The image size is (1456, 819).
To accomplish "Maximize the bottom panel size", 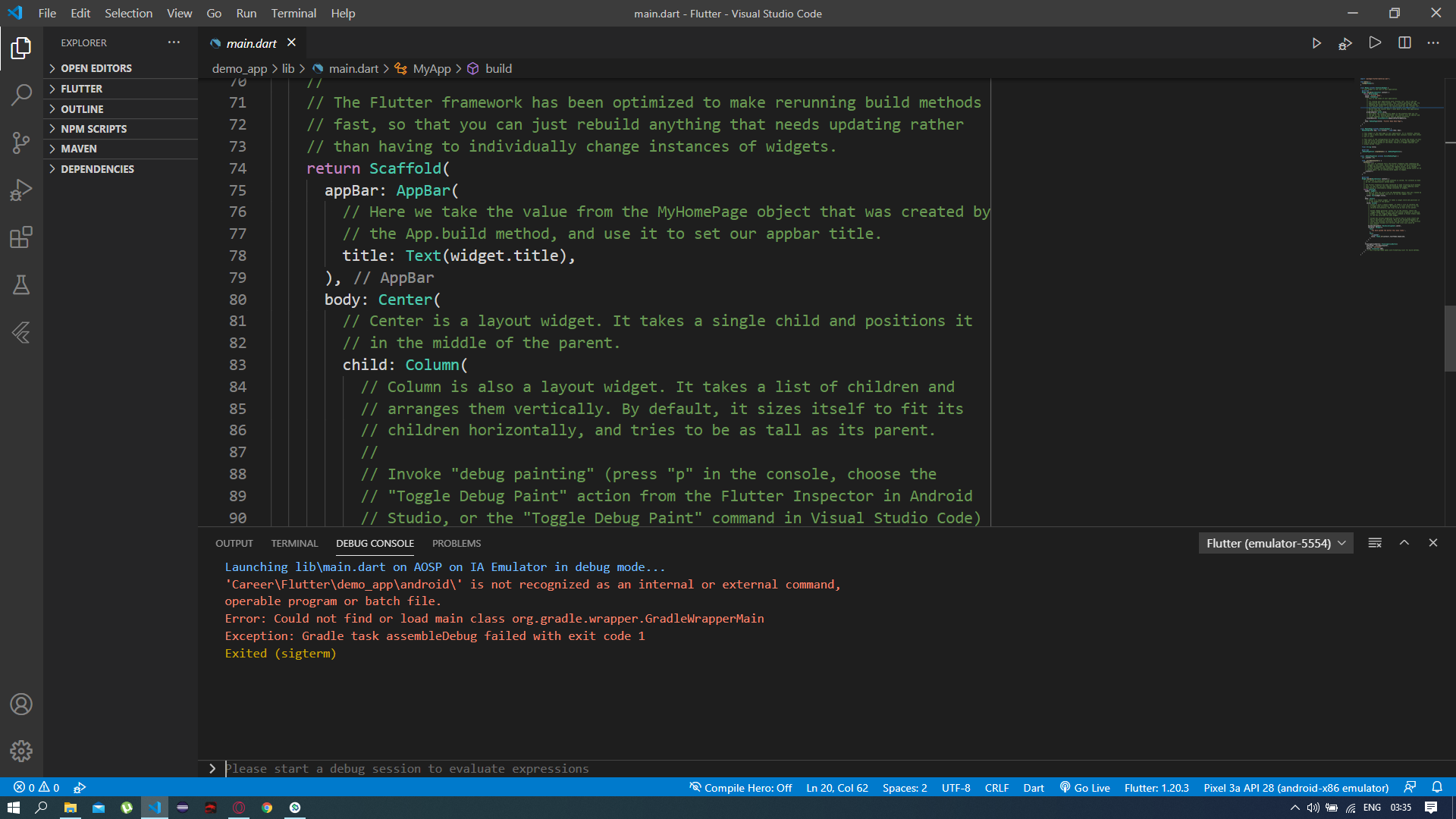I will point(1404,543).
